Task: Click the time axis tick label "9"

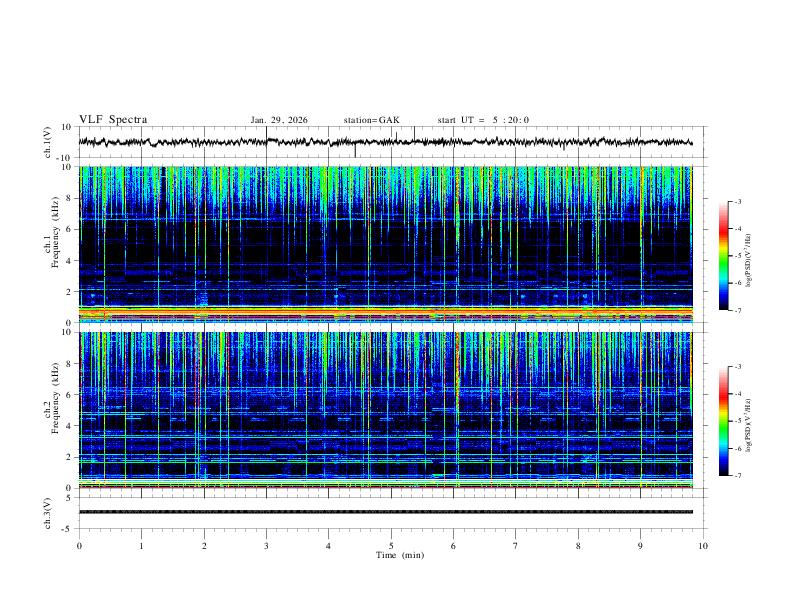Action: [640, 546]
